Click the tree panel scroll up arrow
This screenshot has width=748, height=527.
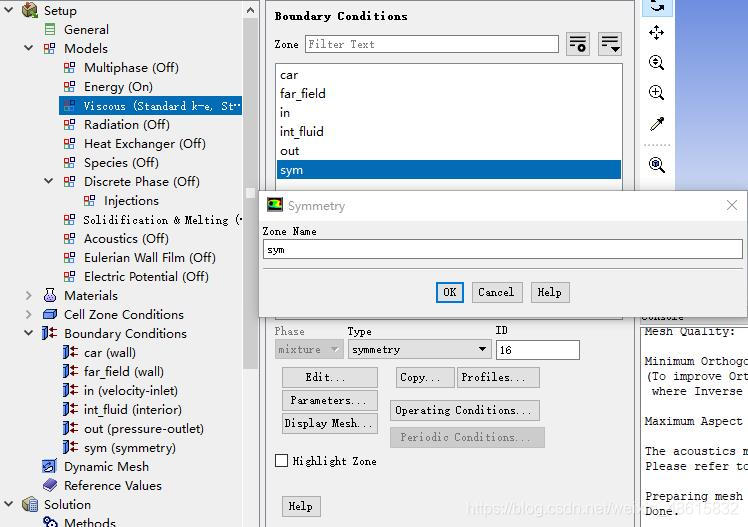(x=250, y=10)
